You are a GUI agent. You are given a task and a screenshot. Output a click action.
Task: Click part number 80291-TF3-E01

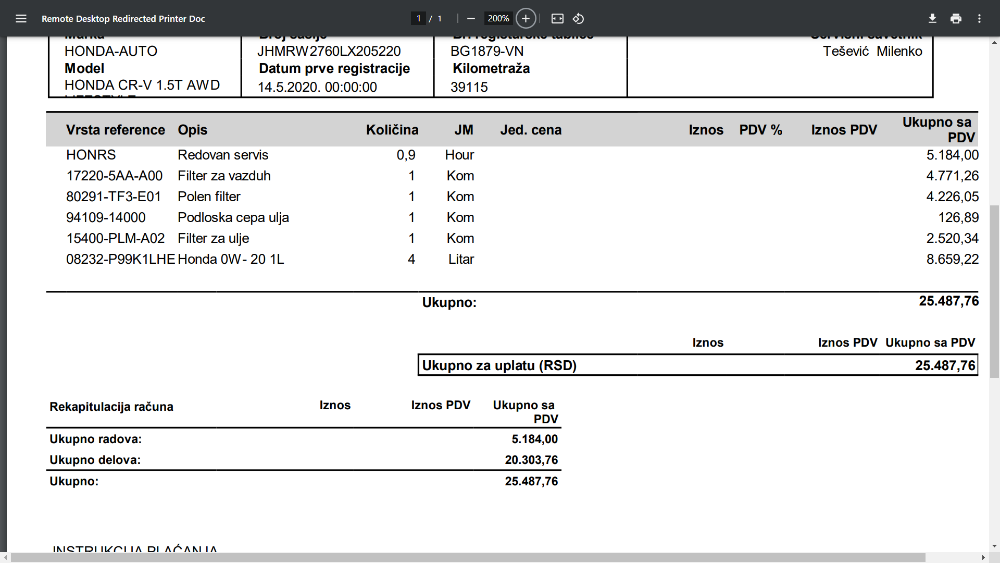(x=114, y=197)
